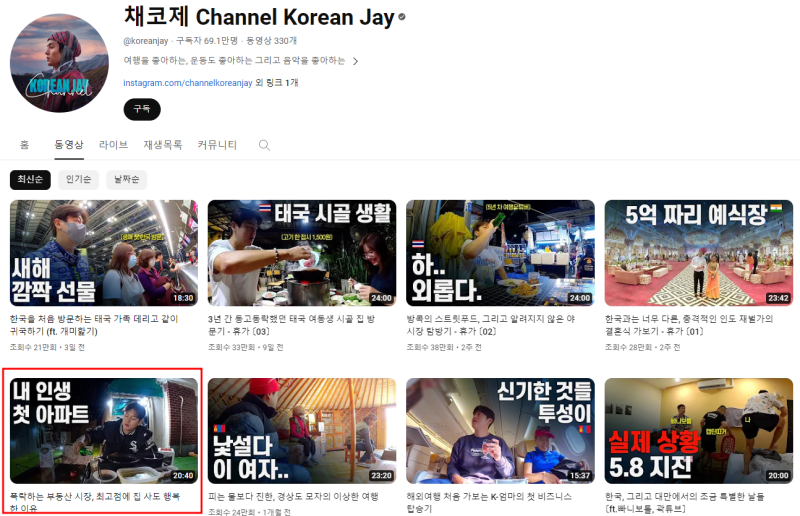Play the 내 인생 첫 아파트 thumbnail
800x516 pixels.
point(104,431)
